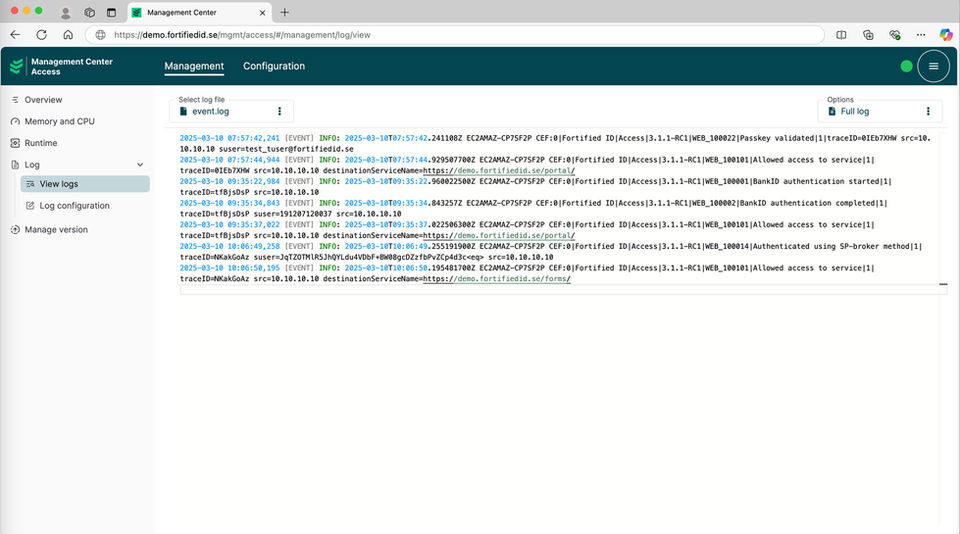The width and height of the screenshot is (960, 534).
Task: Click the Passkey validated log entry text
Action: click(x=777, y=138)
